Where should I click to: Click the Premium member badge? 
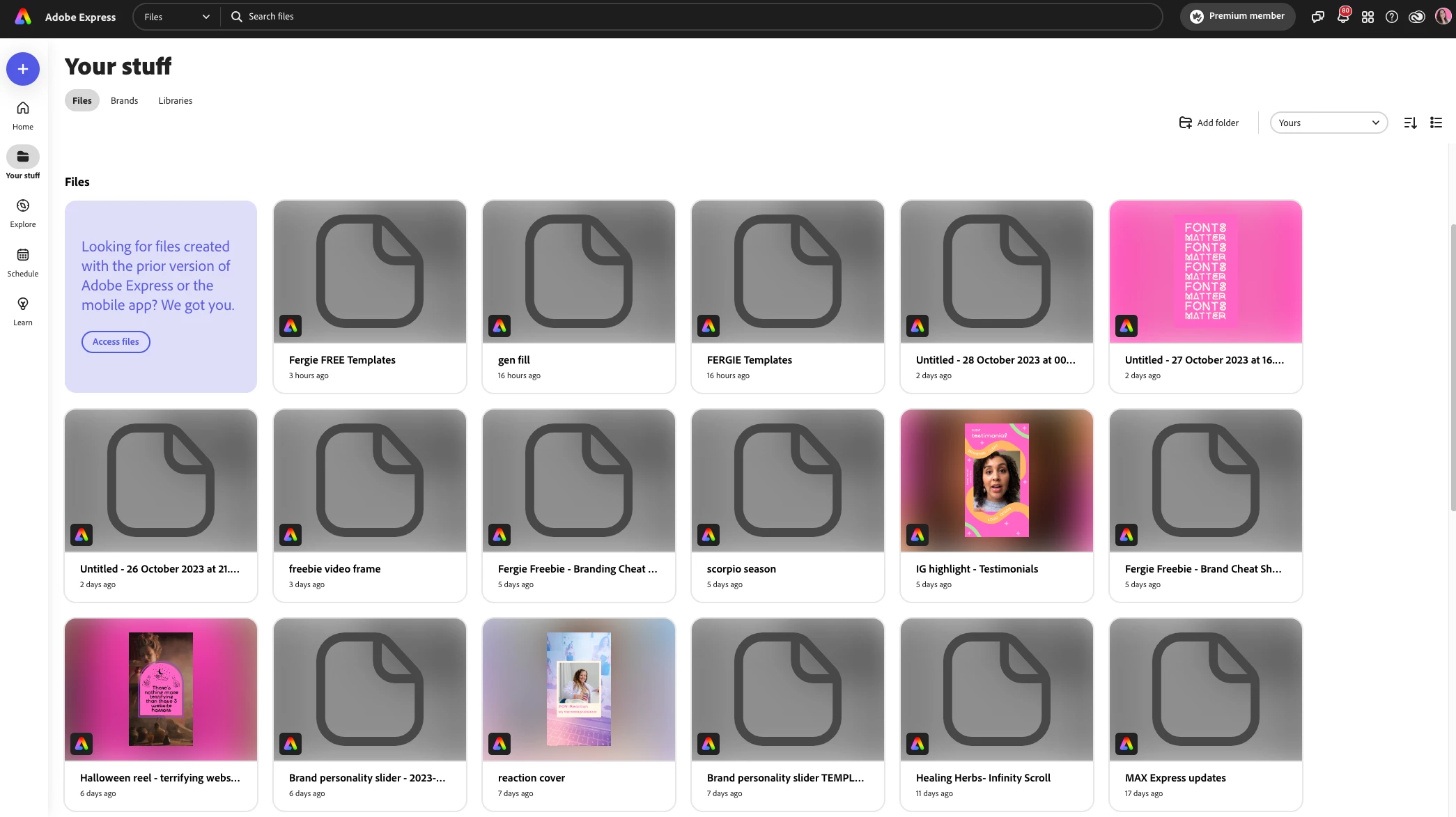1237,16
